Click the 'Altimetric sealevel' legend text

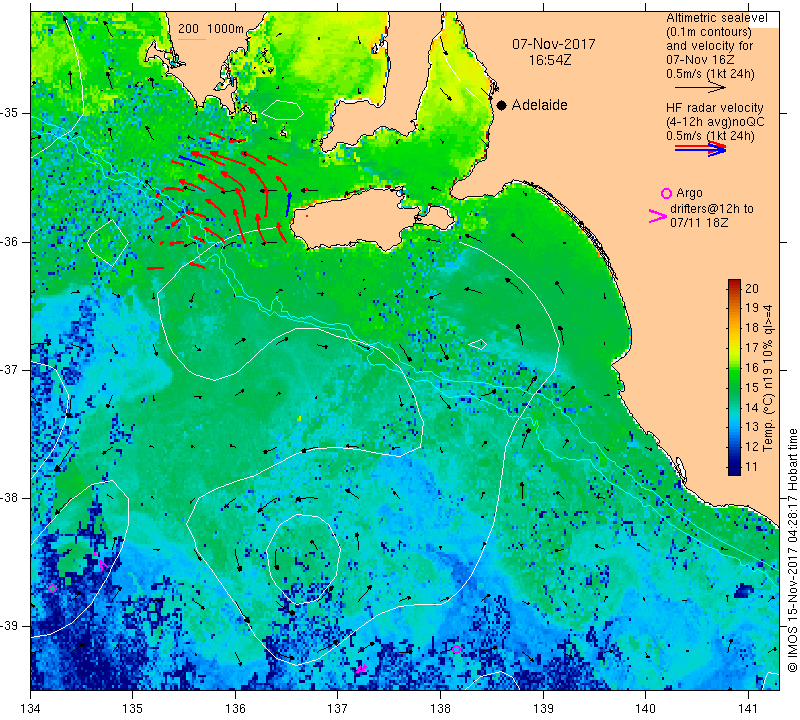point(716,18)
